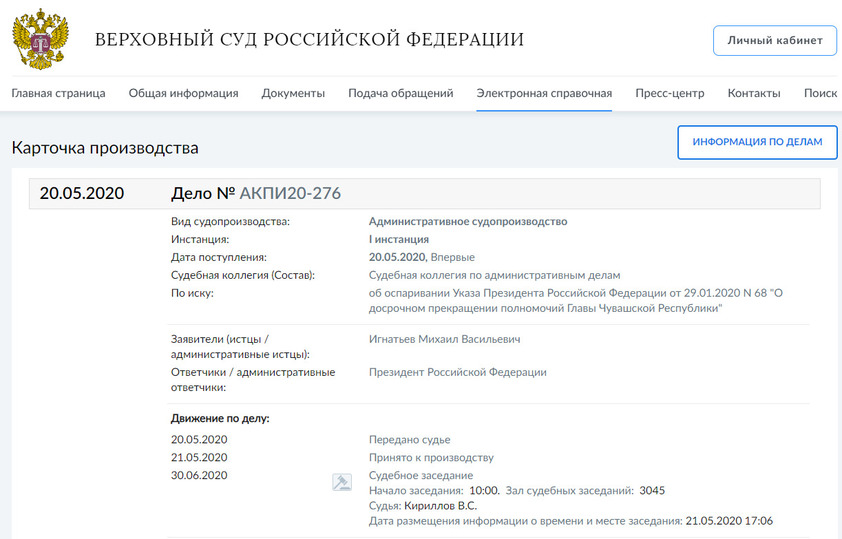
Task: Click the Передано судье entry
Action: pyautogui.click(x=409, y=440)
